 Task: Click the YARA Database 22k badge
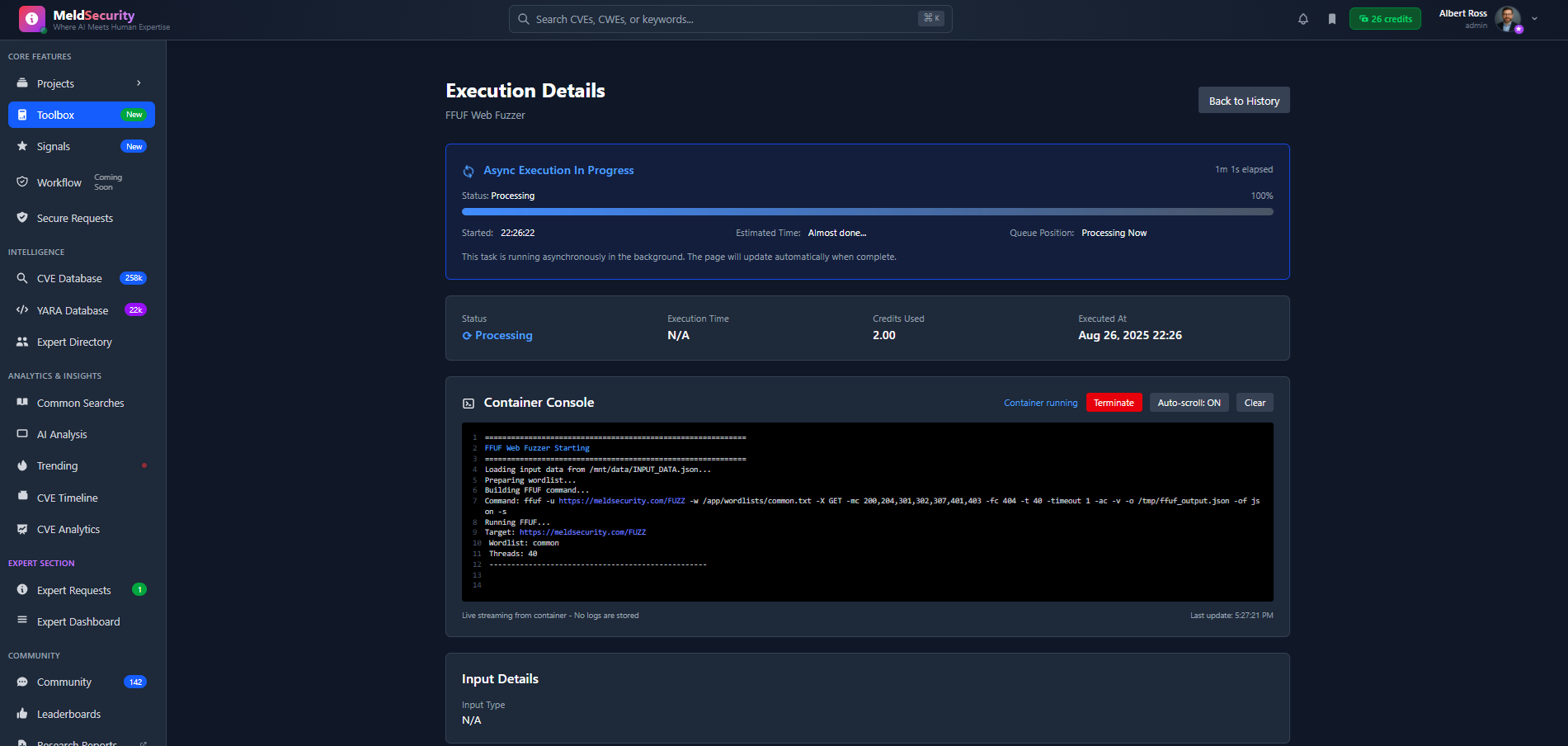135,310
